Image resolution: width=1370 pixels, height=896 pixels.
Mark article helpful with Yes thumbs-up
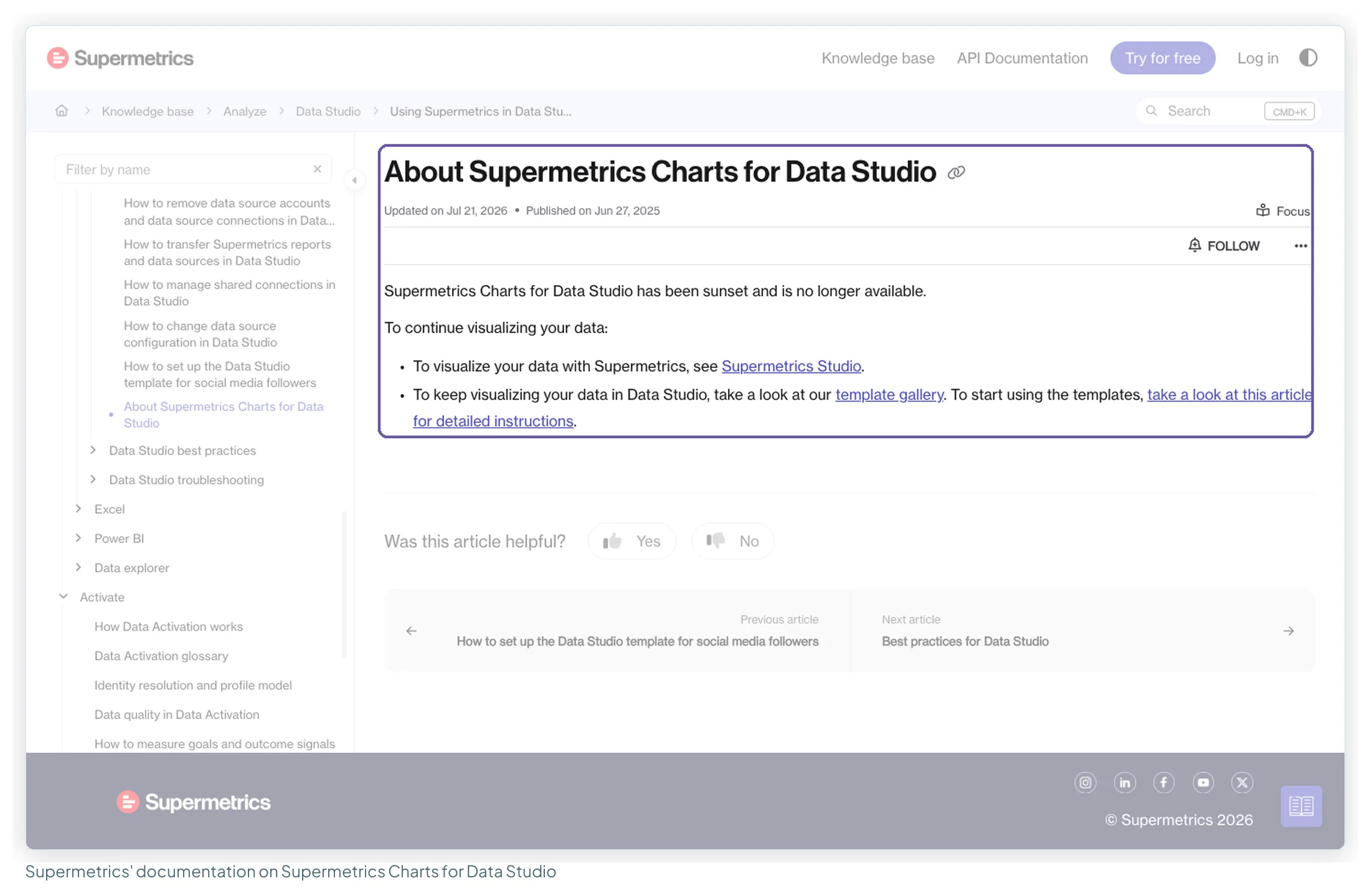point(631,541)
